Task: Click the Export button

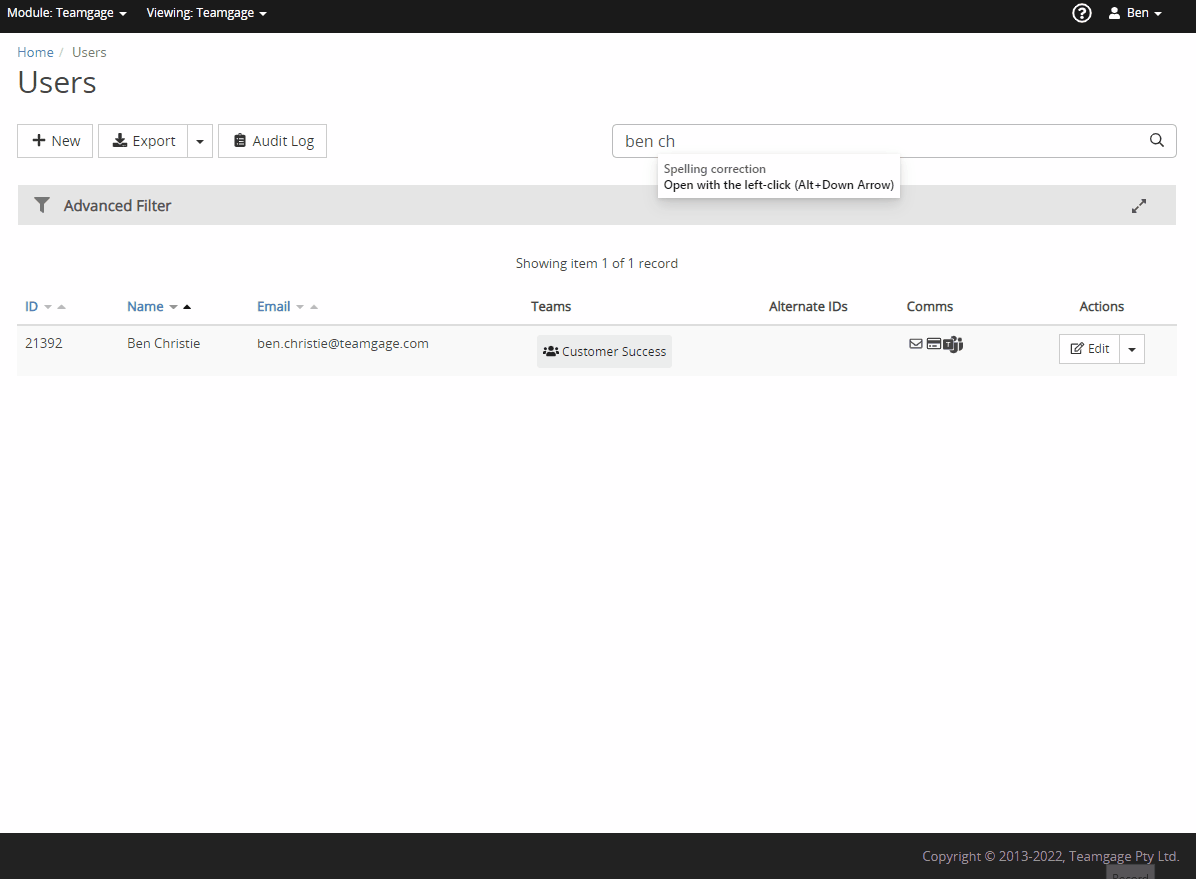Action: (143, 141)
